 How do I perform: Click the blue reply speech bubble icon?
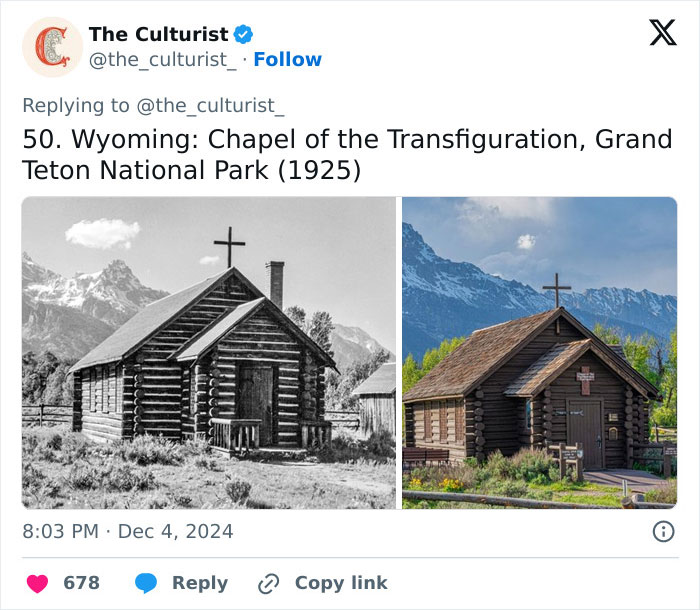146,583
